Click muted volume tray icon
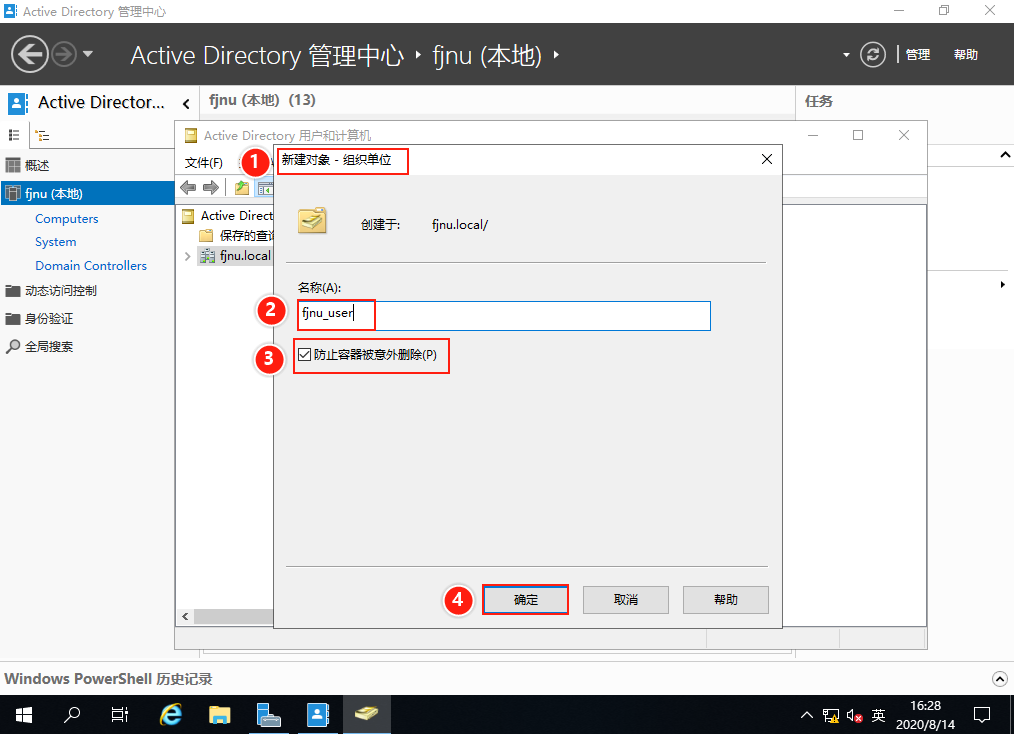This screenshot has width=1014, height=734. click(x=854, y=715)
